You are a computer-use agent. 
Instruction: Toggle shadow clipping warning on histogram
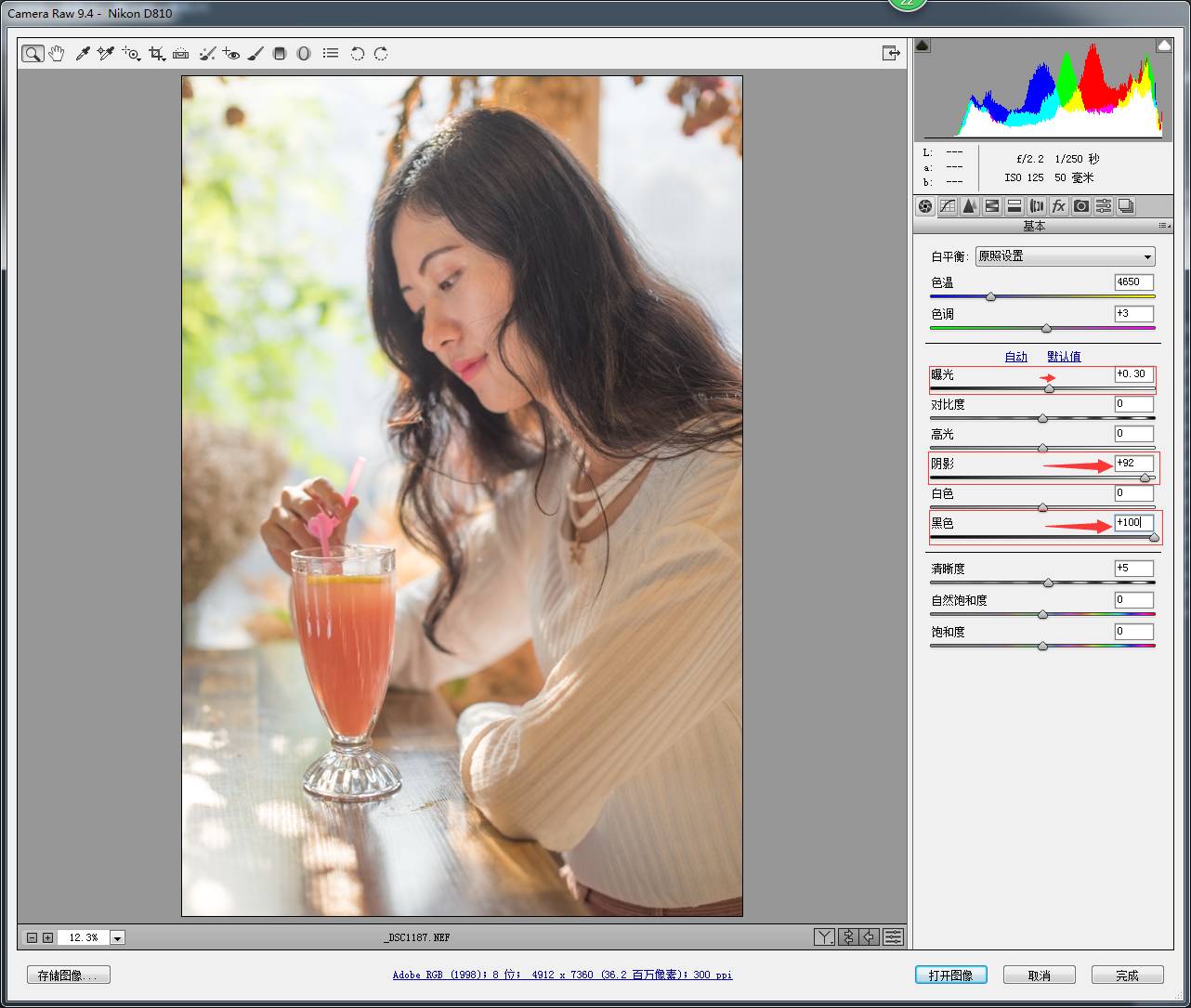(923, 45)
